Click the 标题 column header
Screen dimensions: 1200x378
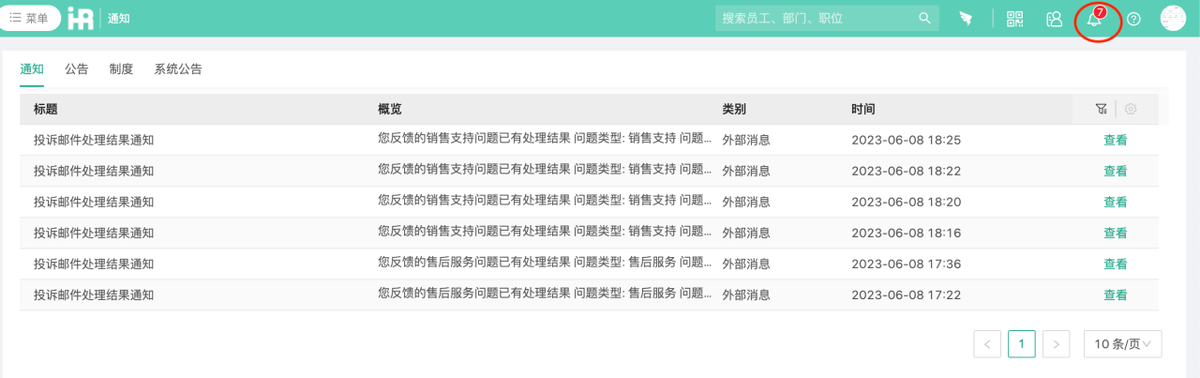(45, 109)
